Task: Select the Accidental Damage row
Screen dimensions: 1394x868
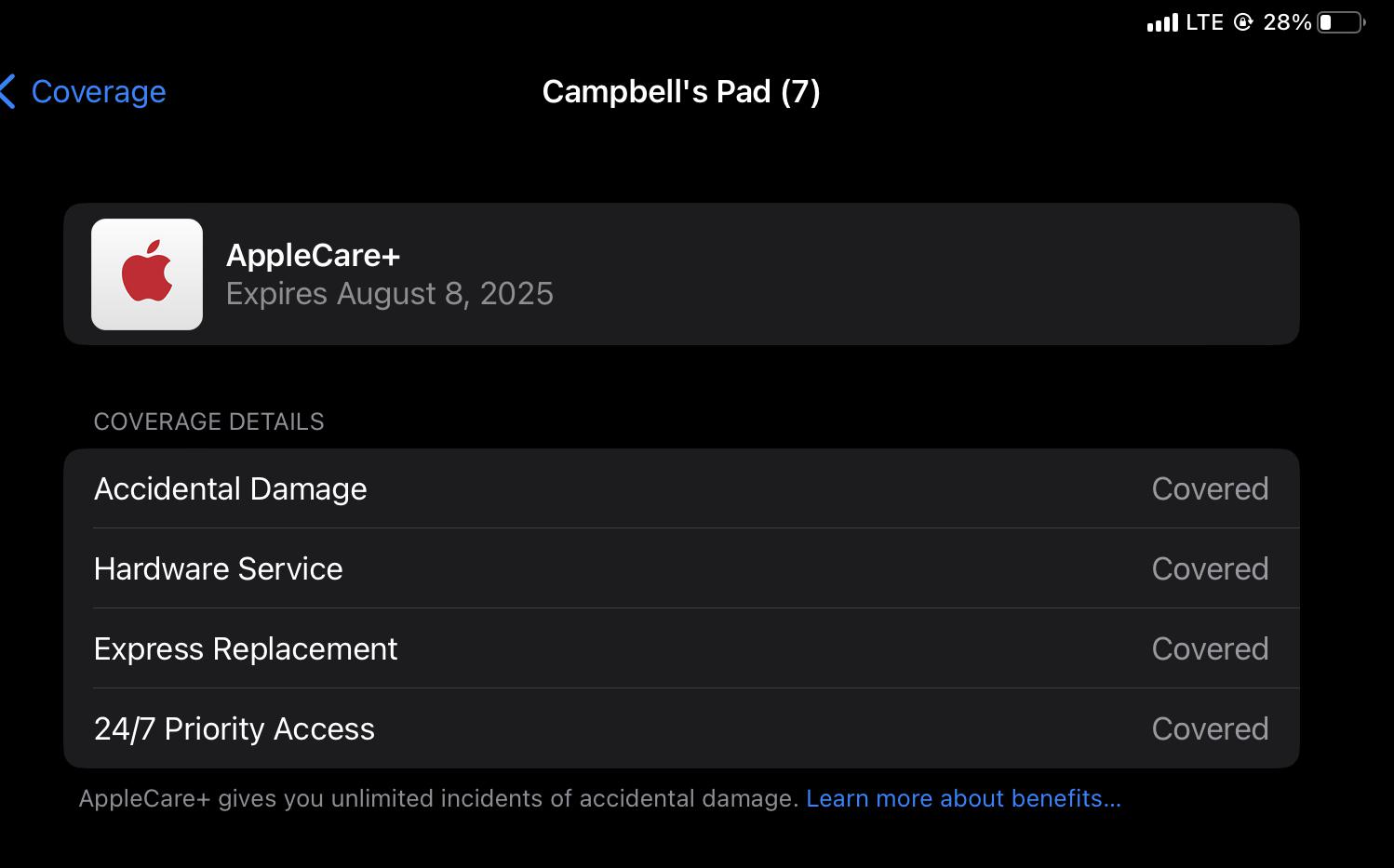Action: (x=681, y=488)
